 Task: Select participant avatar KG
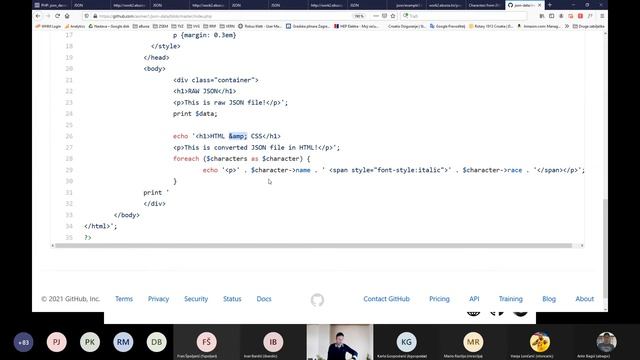point(406,342)
